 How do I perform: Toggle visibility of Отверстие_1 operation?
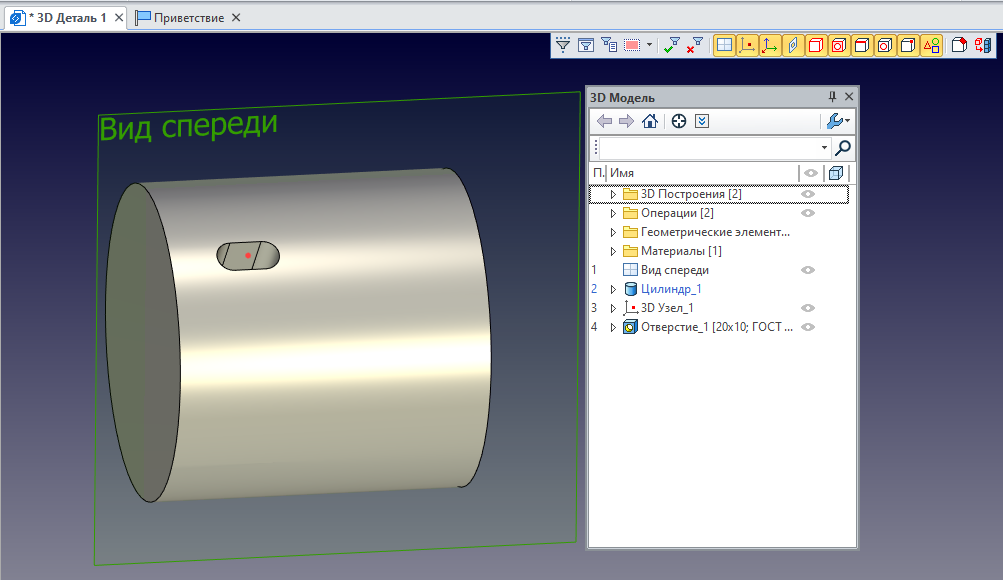point(808,327)
